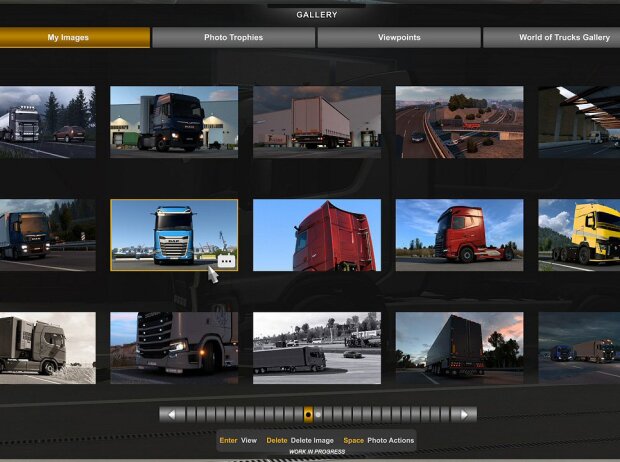Open MAN truck headlights at dusk thumbnail
Screen dimensions: 620x462
47,235
